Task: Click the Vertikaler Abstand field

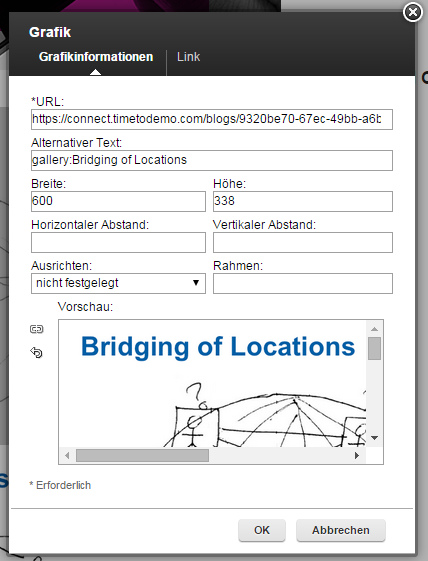Action: click(x=303, y=242)
